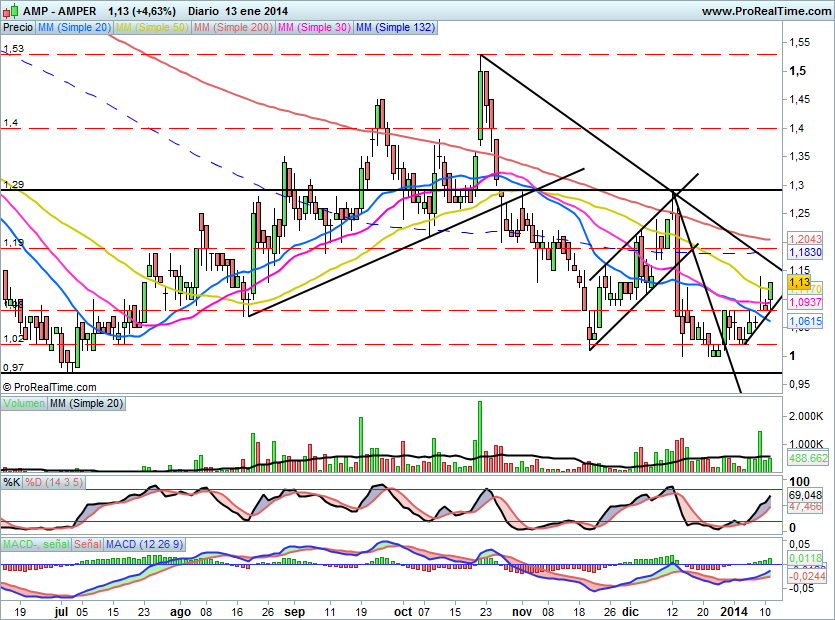Click the current price tag 1,13
Image resolution: width=835 pixels, height=620 pixels.
pos(799,282)
